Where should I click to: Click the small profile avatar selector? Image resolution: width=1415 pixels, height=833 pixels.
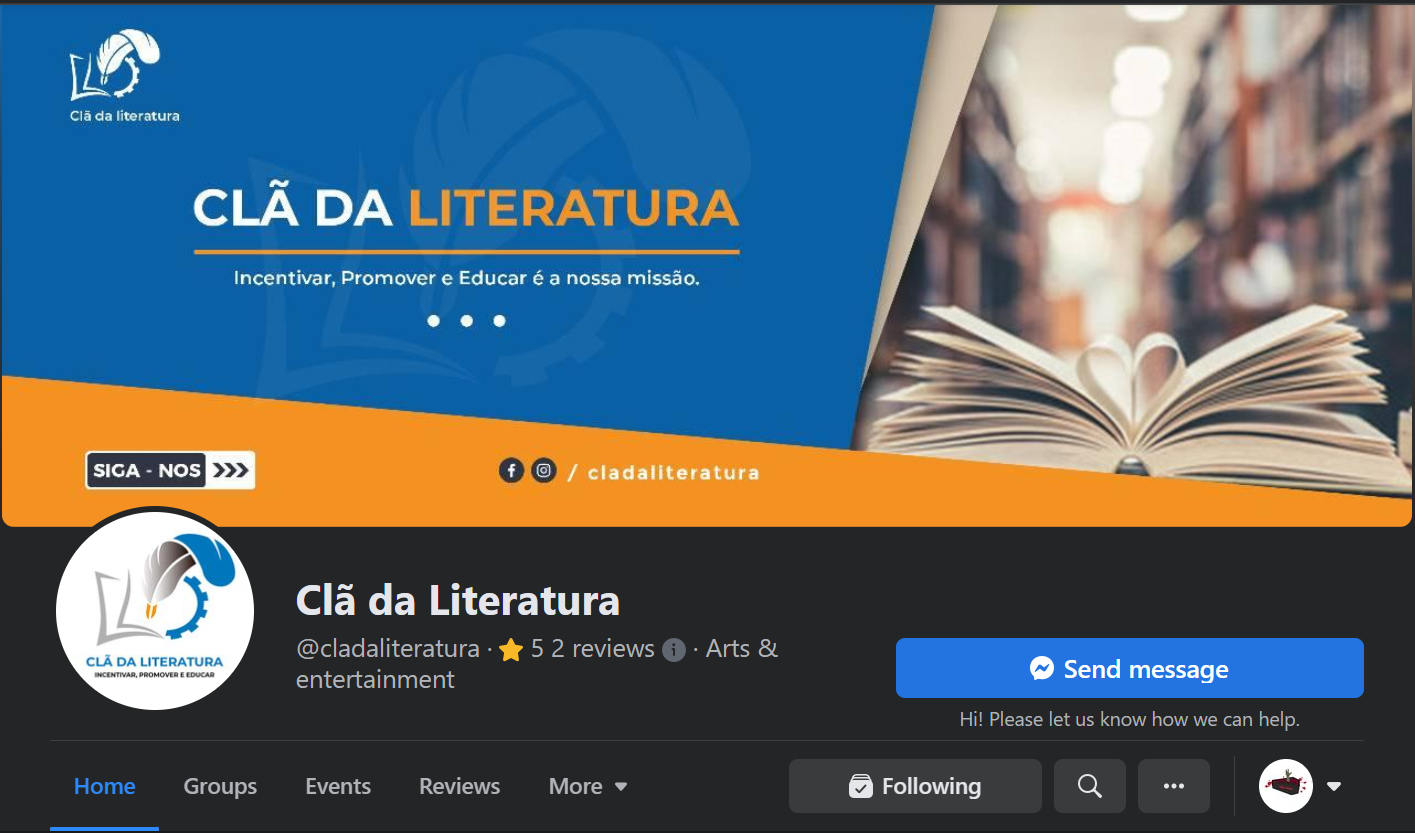coord(1285,786)
